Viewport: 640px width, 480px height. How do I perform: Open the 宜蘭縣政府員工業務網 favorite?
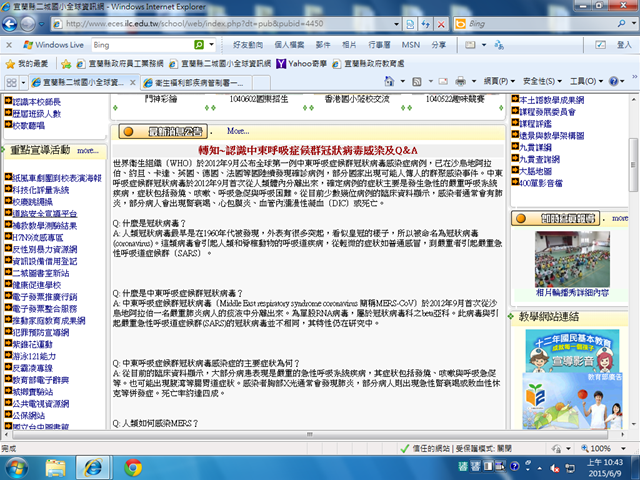[120, 64]
